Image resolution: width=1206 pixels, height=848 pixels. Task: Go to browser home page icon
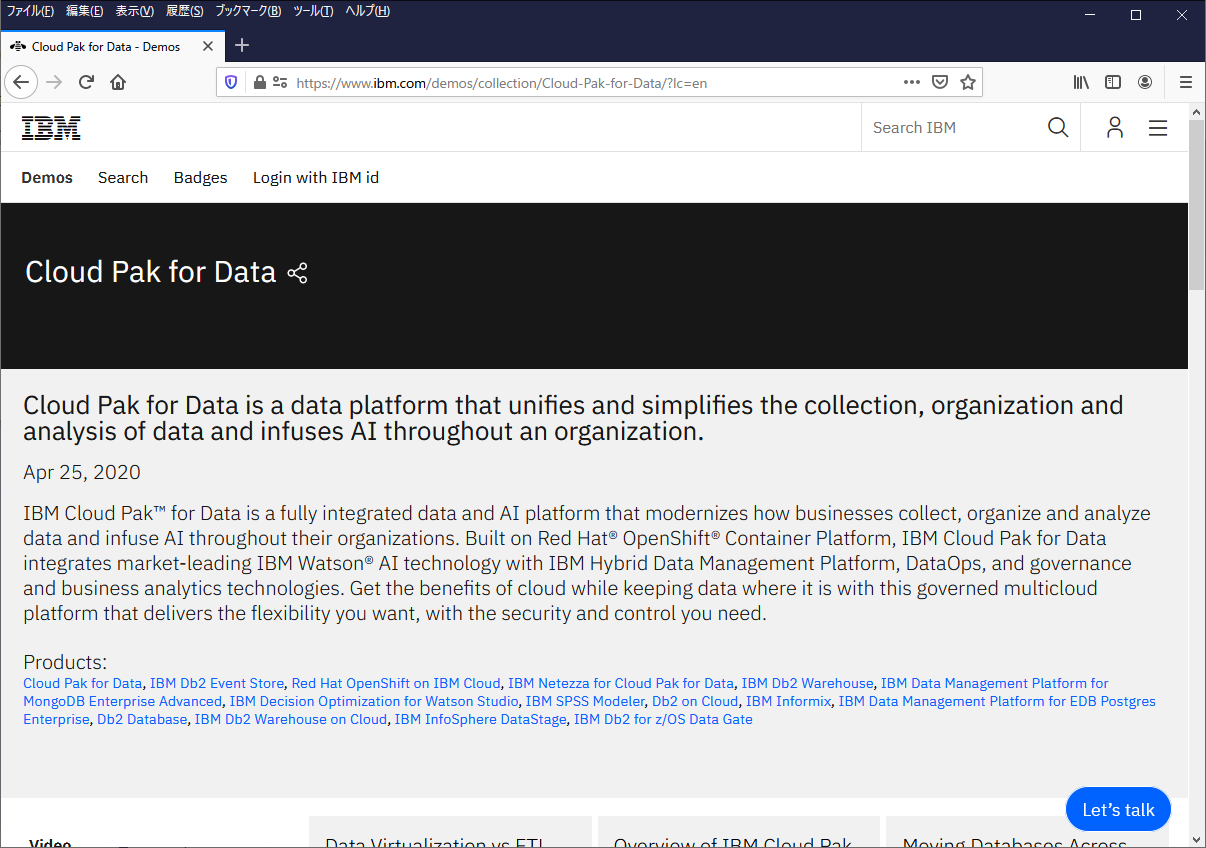[x=118, y=82]
